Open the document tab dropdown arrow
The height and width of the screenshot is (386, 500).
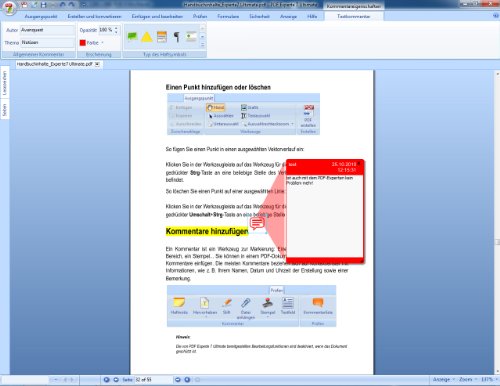[x=97, y=64]
